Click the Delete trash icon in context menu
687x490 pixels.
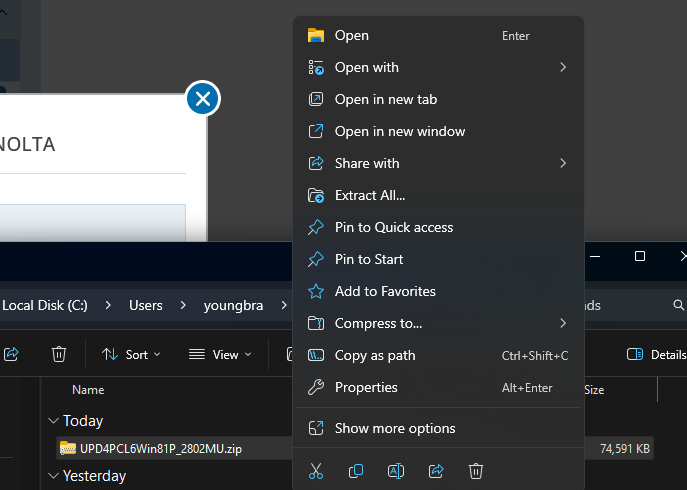pyautogui.click(x=476, y=470)
